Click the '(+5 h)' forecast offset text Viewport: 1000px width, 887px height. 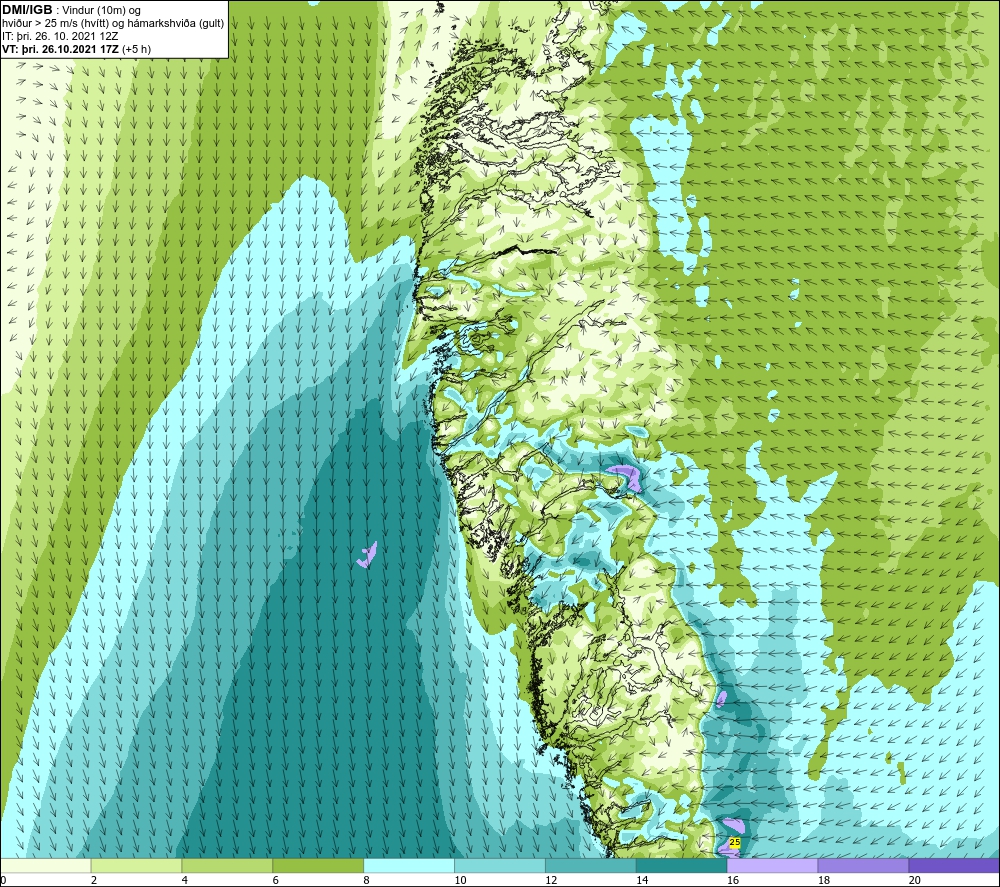coord(136,49)
